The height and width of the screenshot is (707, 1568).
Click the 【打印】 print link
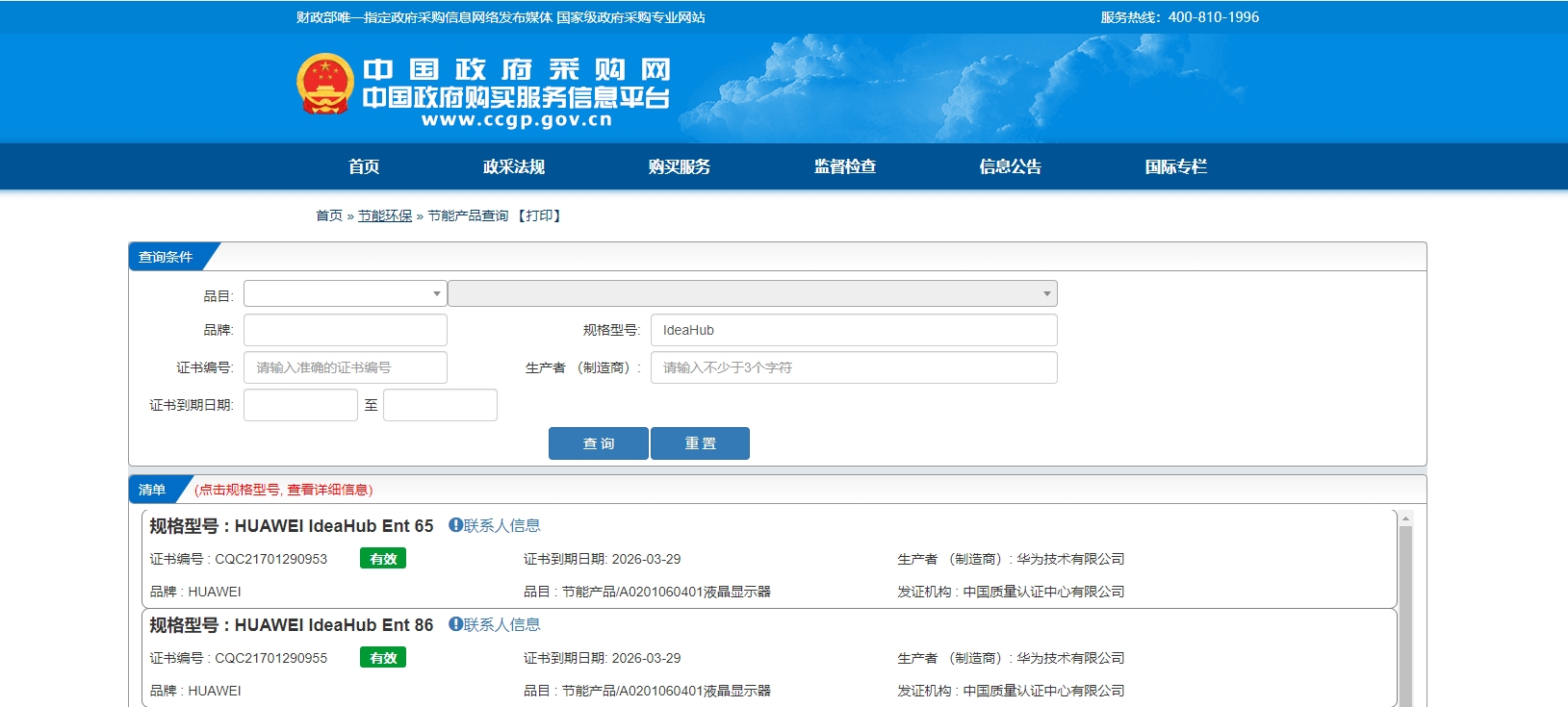(x=540, y=215)
